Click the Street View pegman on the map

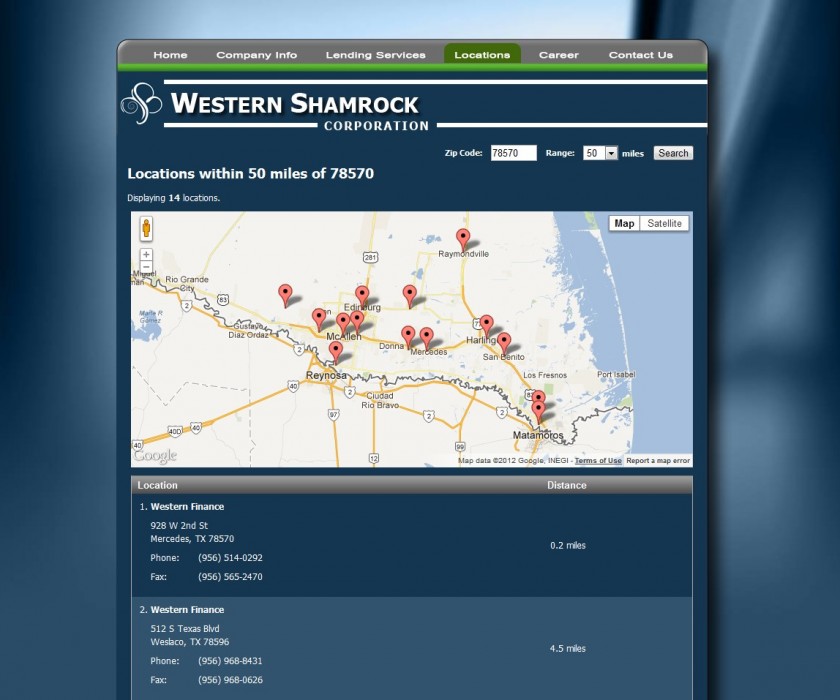146,228
